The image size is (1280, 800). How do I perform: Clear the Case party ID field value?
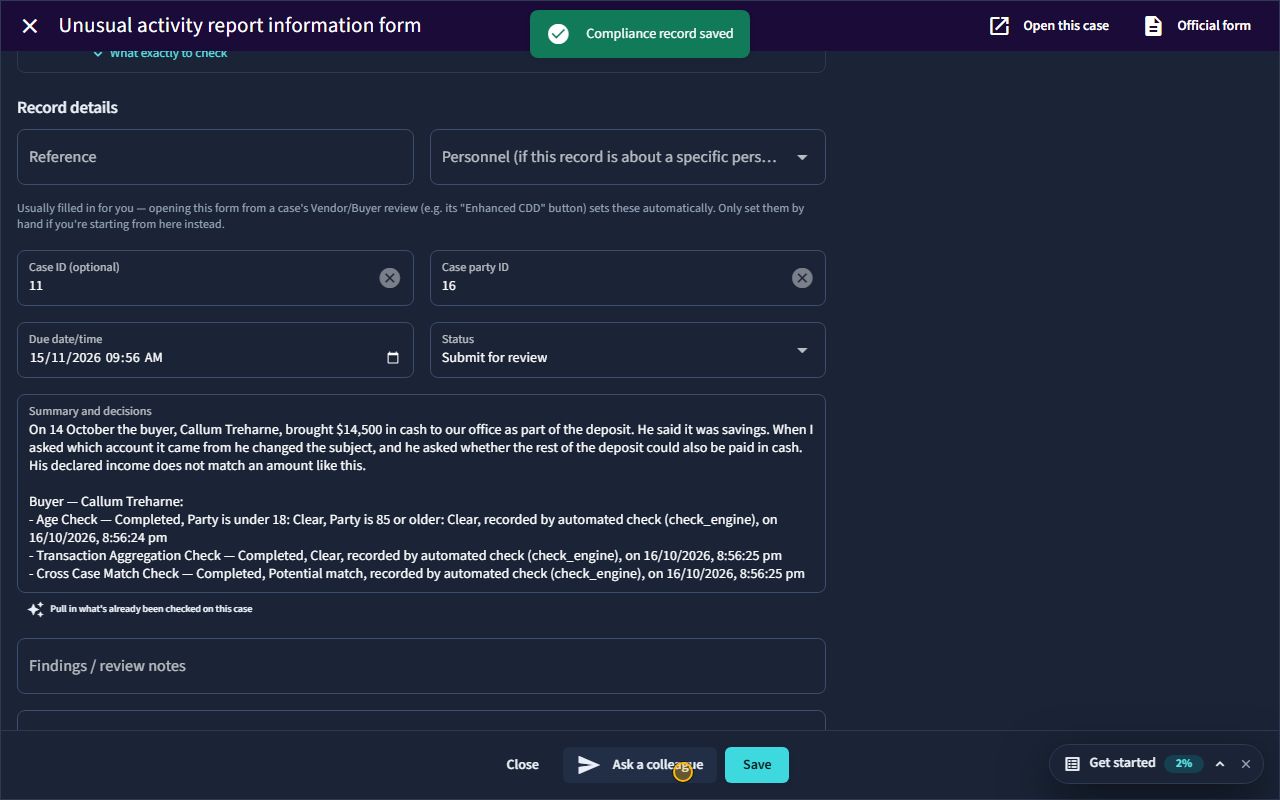tap(802, 278)
